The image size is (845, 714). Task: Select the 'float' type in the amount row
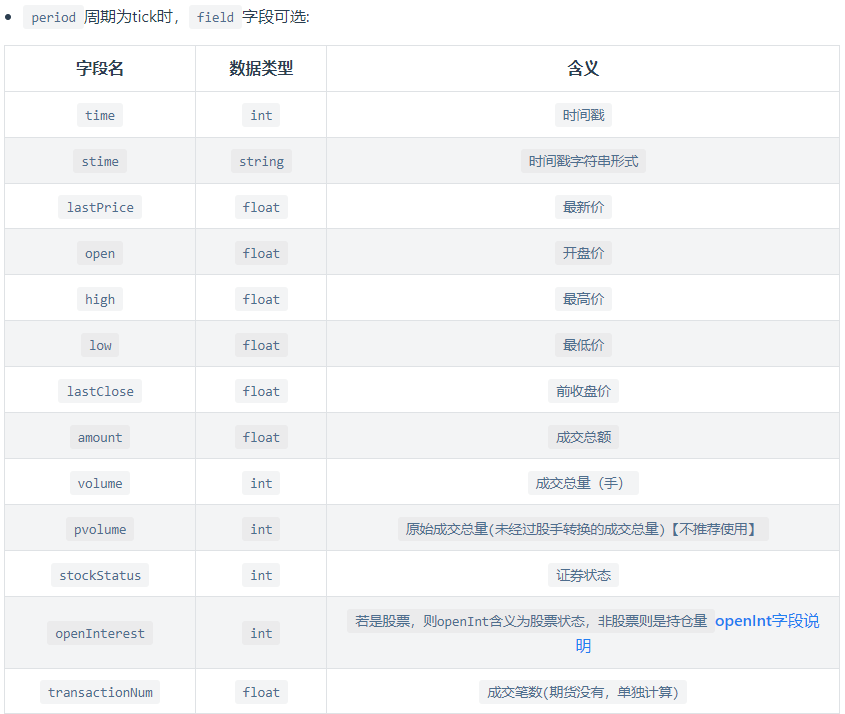[261, 437]
